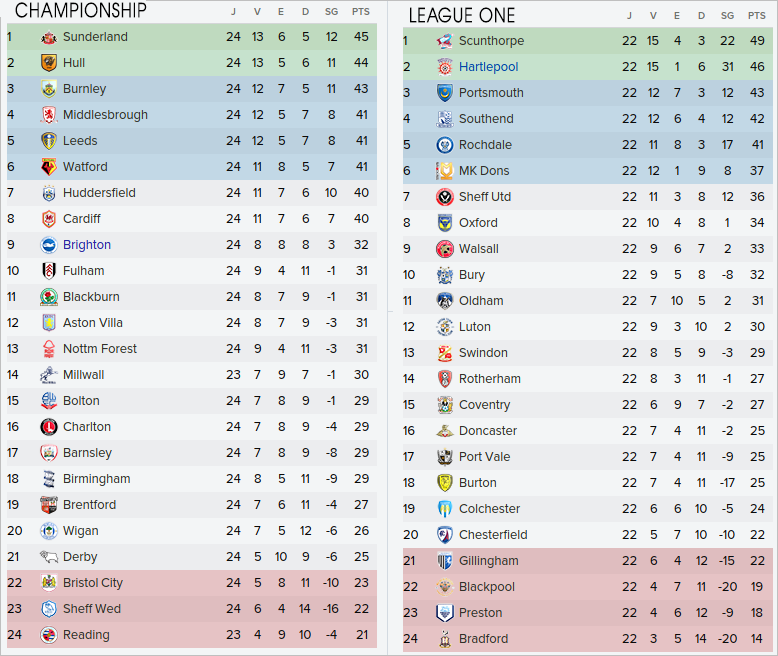The width and height of the screenshot is (778, 656).
Task: Click the Reading club crest
Action: point(48,635)
